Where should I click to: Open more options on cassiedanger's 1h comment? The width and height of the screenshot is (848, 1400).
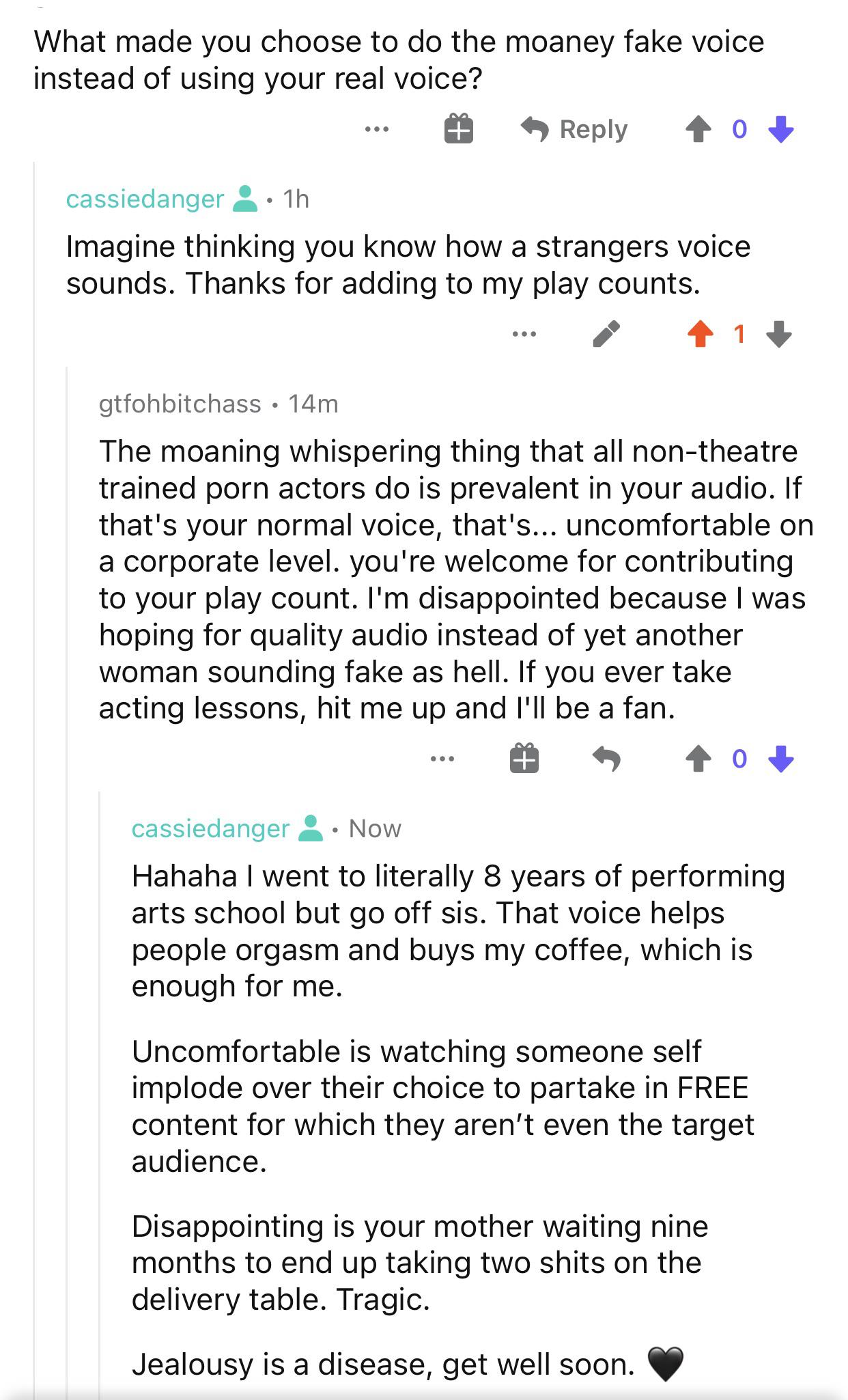524,334
